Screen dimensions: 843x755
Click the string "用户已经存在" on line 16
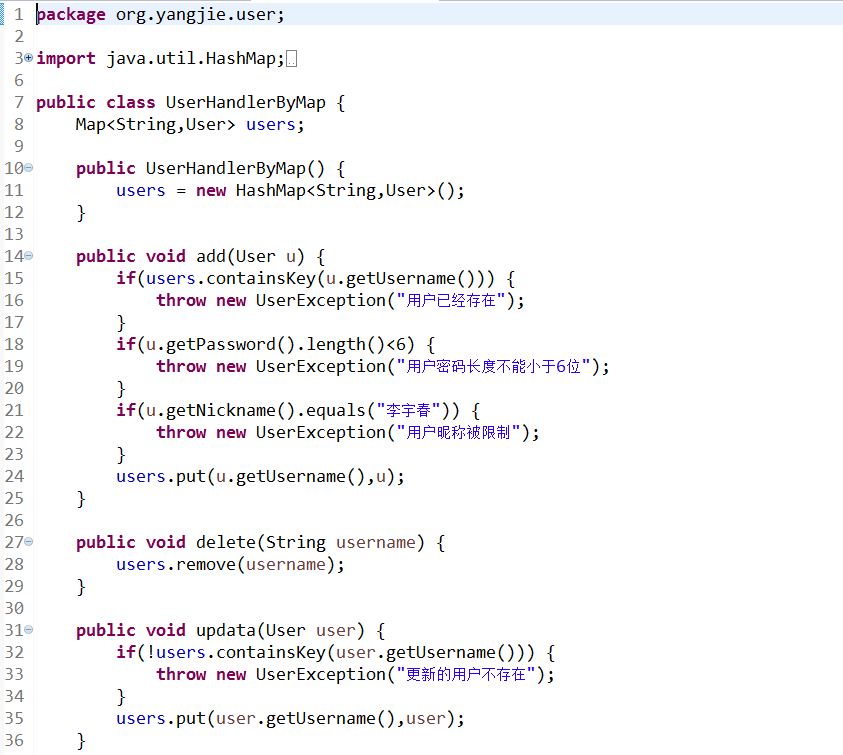(x=451, y=301)
